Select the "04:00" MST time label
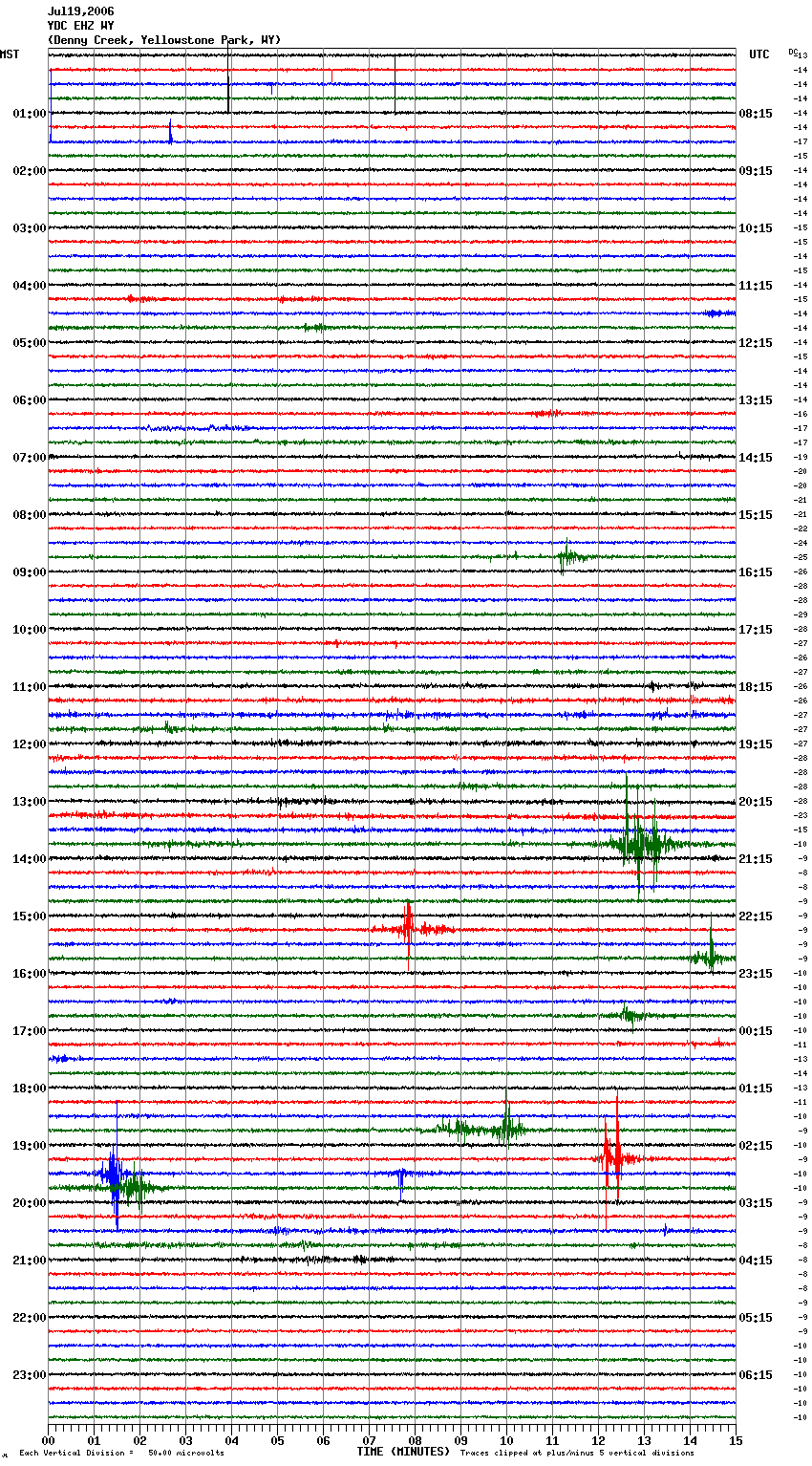The height and width of the screenshot is (1466, 812). point(30,286)
